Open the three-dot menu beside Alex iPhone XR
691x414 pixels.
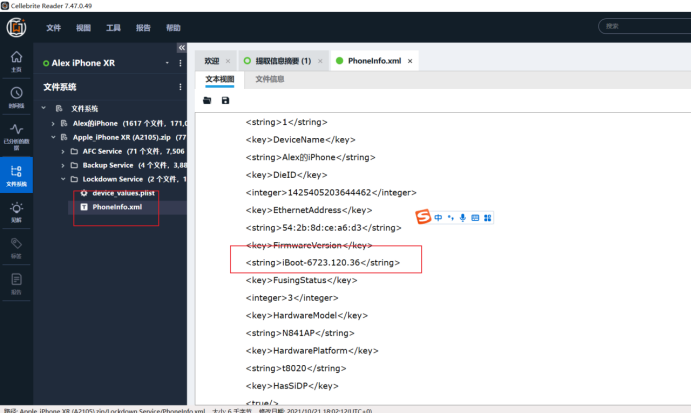click(x=180, y=63)
